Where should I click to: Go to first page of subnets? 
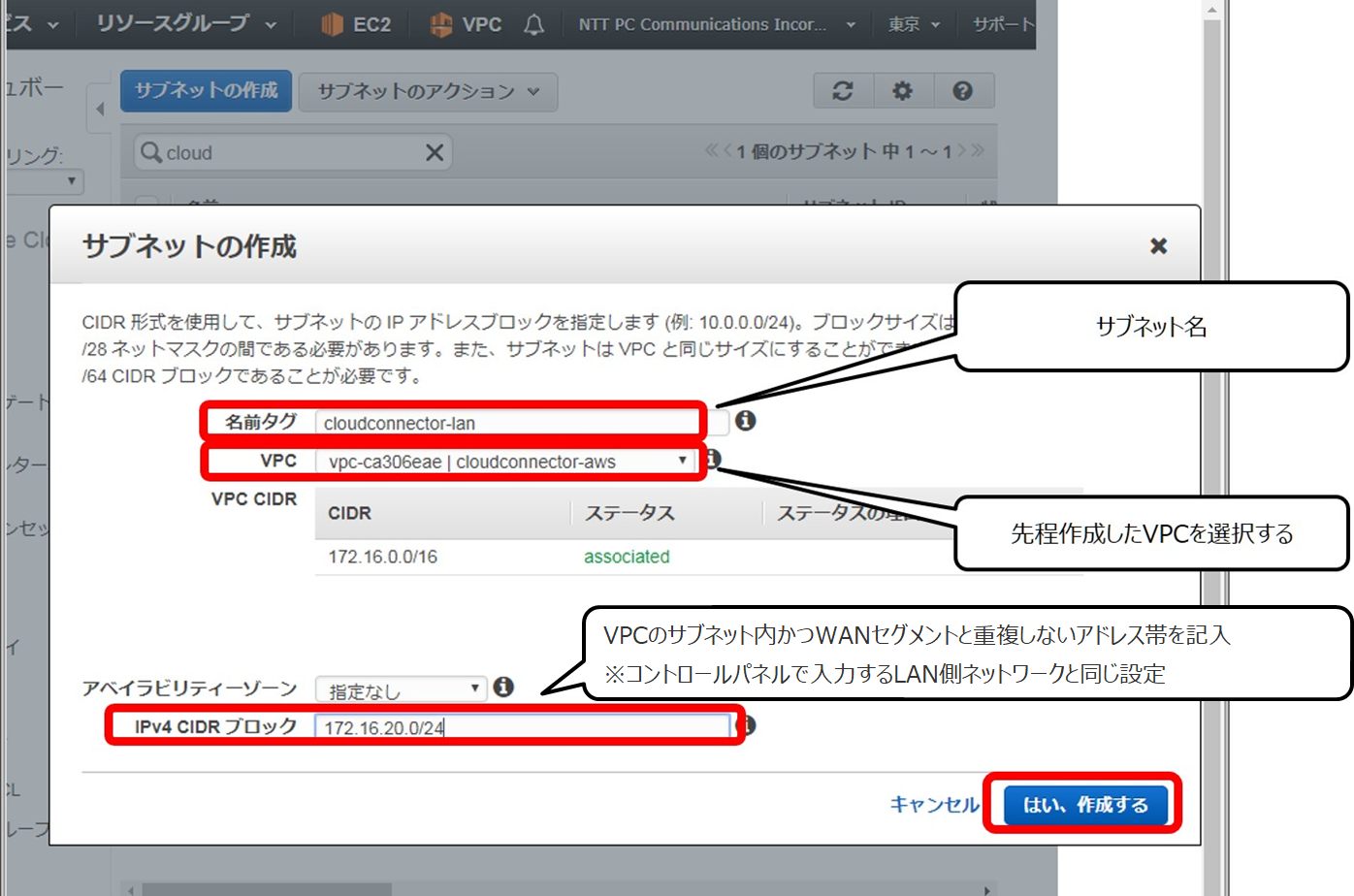coord(711,150)
